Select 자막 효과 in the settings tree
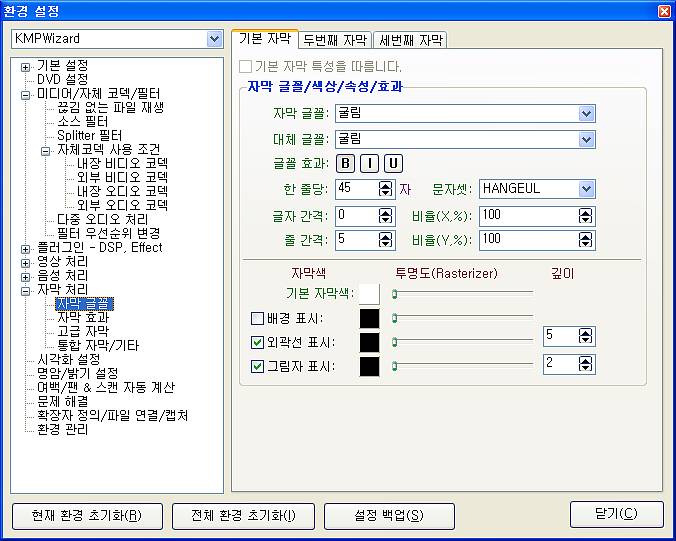This screenshot has height=541, width=676. (83, 317)
